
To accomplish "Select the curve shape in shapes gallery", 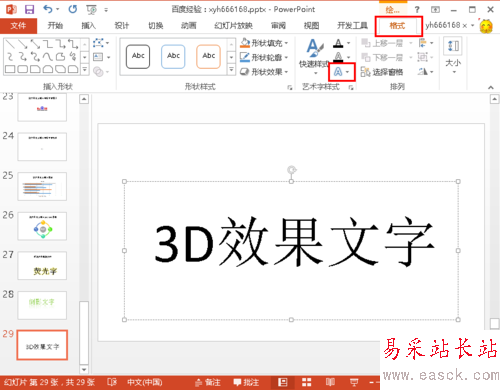I will tap(48, 57).
